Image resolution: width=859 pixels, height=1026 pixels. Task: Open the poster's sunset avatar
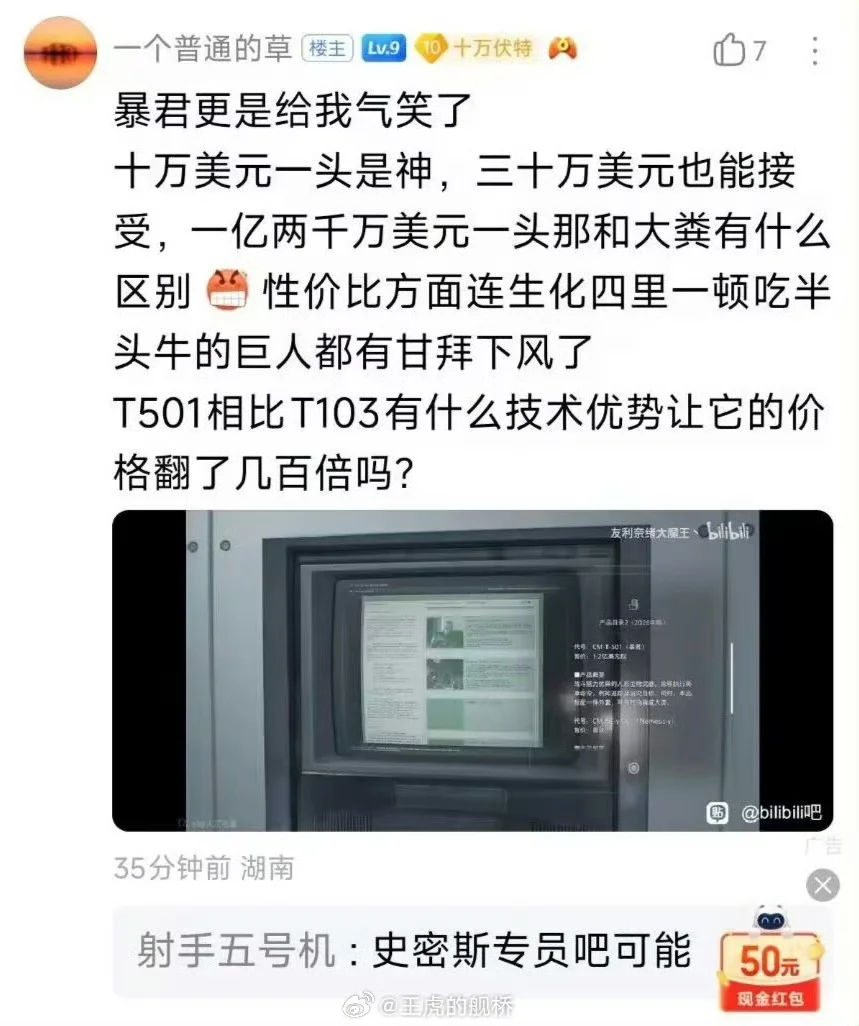(60, 53)
